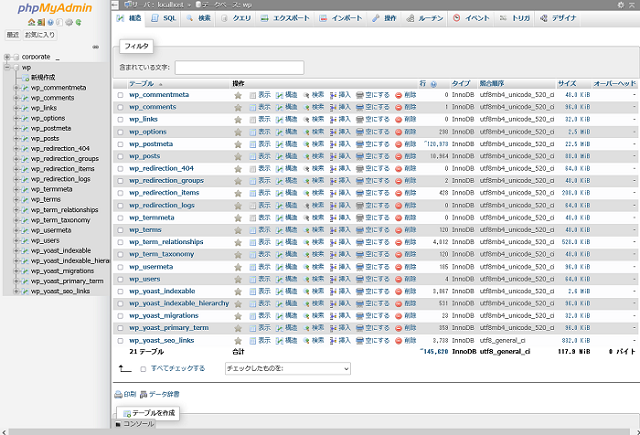Select the wp_yoast_seo_links row checkbox
Image resolution: width=640 pixels, height=435 pixels.
coord(120,340)
